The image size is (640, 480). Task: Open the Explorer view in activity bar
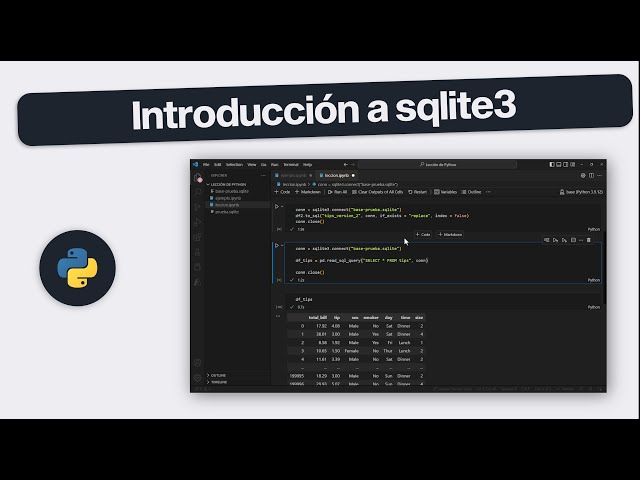(x=198, y=178)
